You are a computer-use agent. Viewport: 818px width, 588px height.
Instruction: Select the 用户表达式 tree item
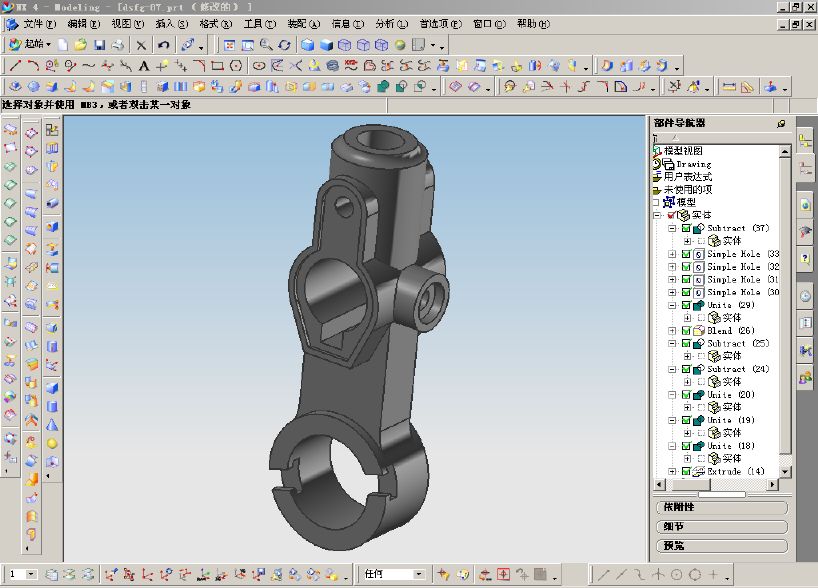click(688, 176)
